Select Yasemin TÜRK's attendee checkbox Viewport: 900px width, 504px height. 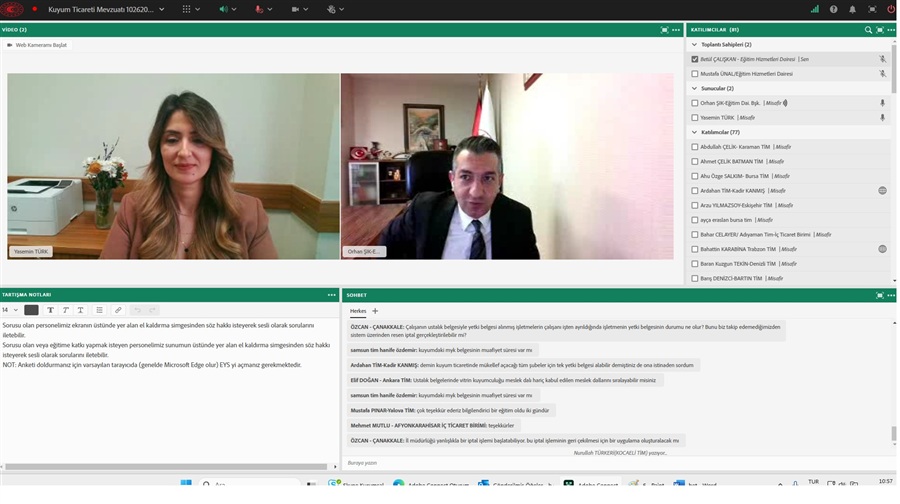tap(695, 117)
